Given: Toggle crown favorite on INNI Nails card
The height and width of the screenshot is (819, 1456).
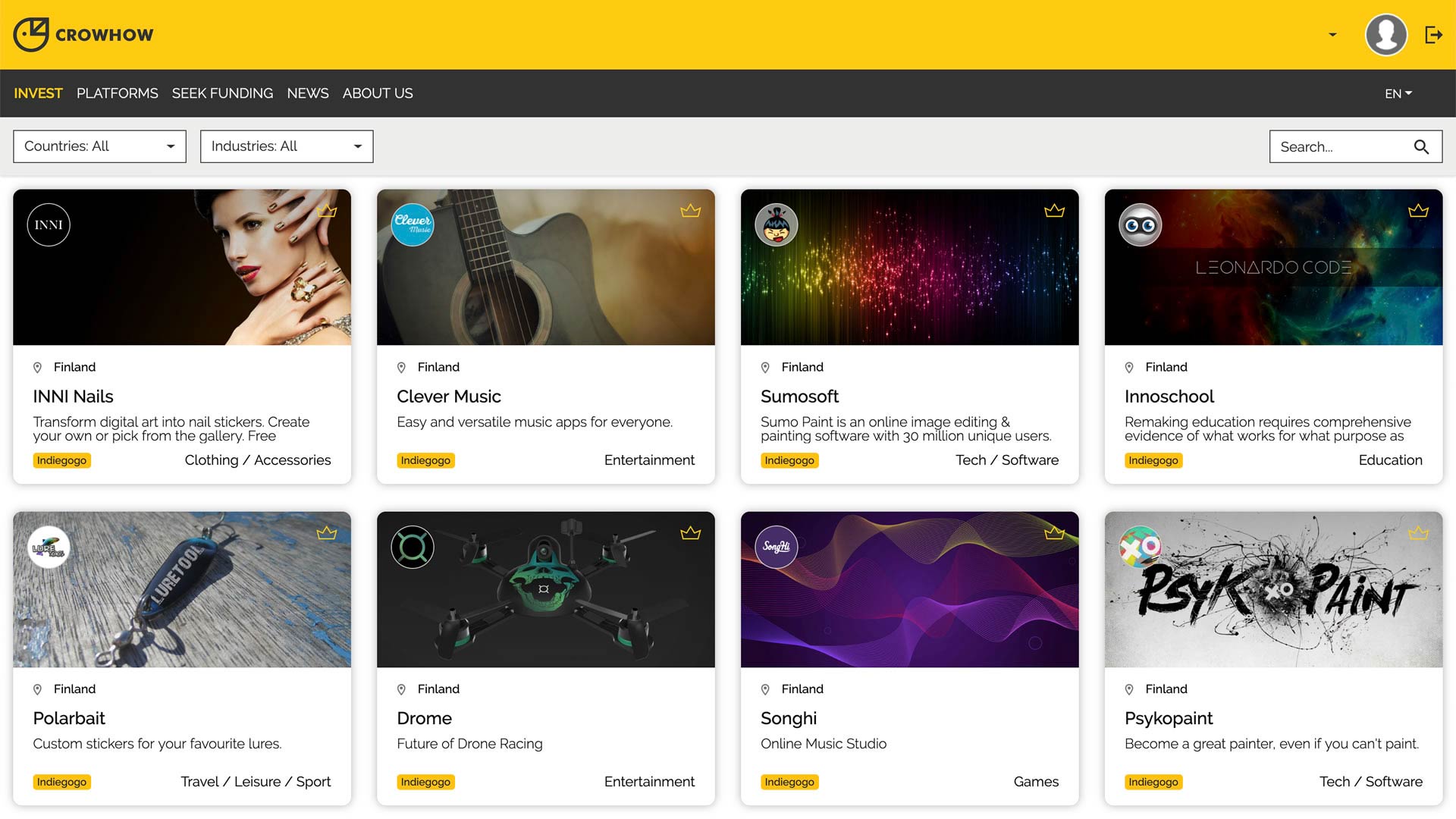Looking at the screenshot, I should (x=327, y=211).
